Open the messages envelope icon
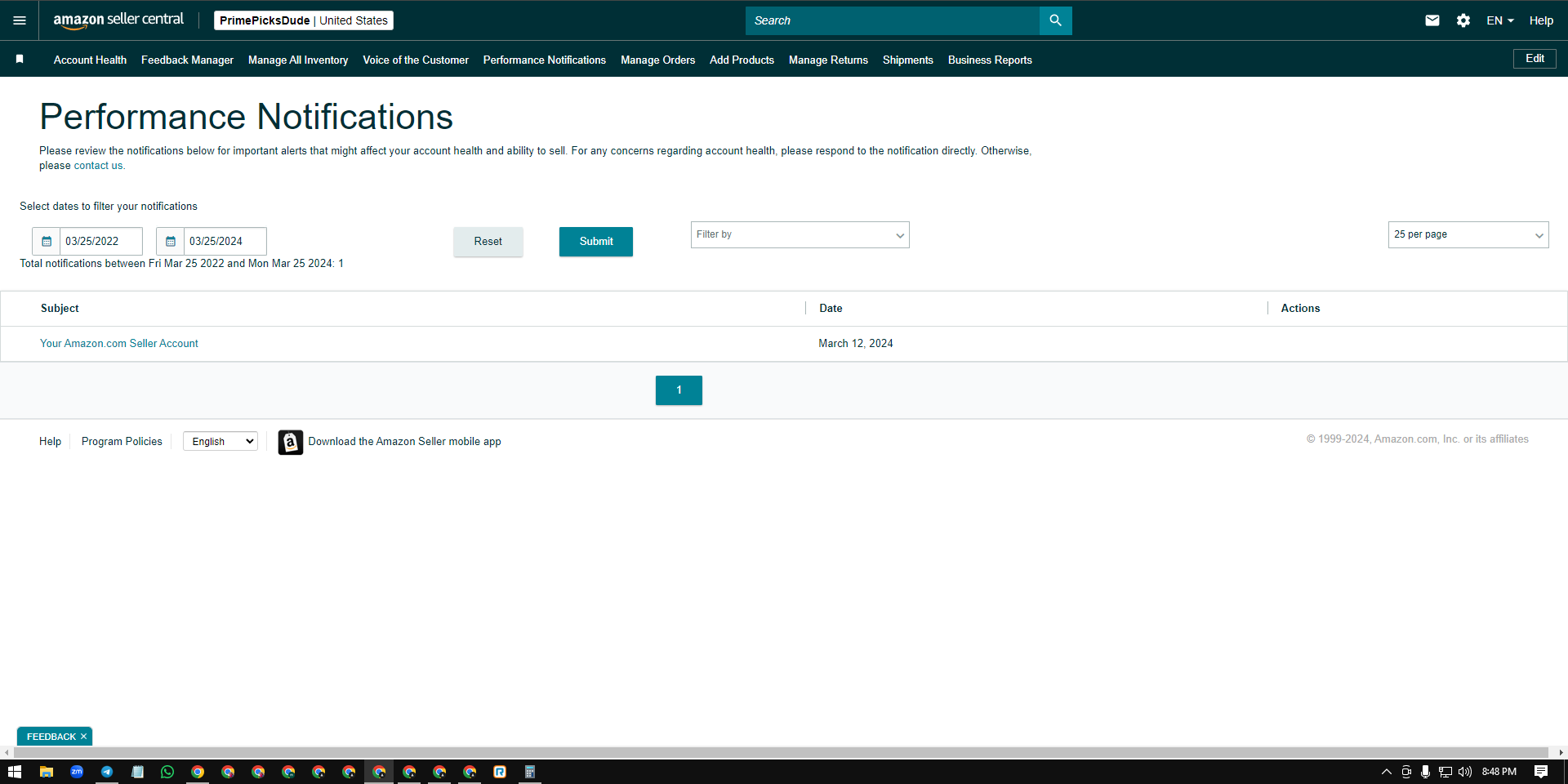 pos(1432,20)
